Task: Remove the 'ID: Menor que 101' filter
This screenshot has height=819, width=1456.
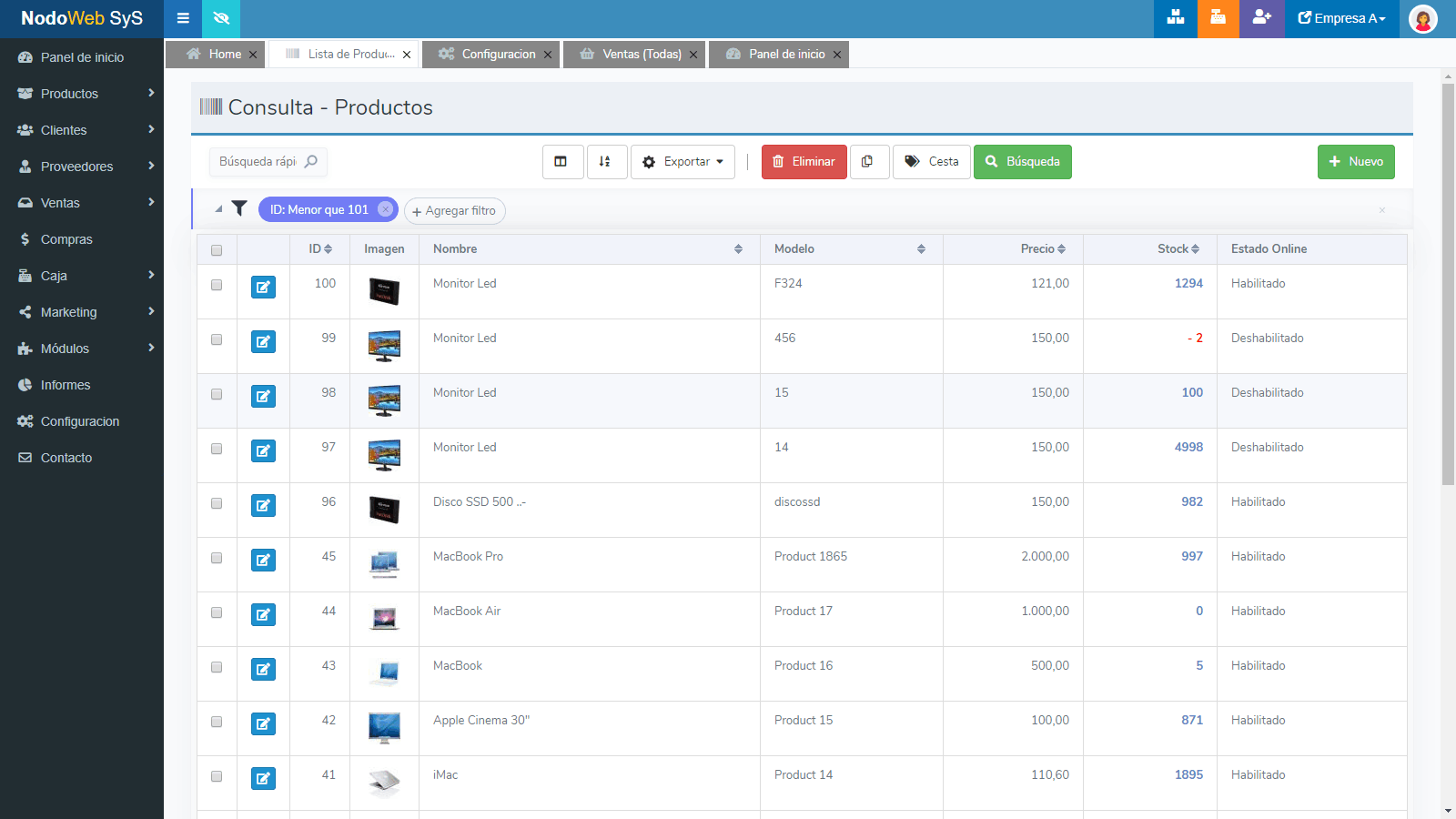Action: tap(386, 209)
